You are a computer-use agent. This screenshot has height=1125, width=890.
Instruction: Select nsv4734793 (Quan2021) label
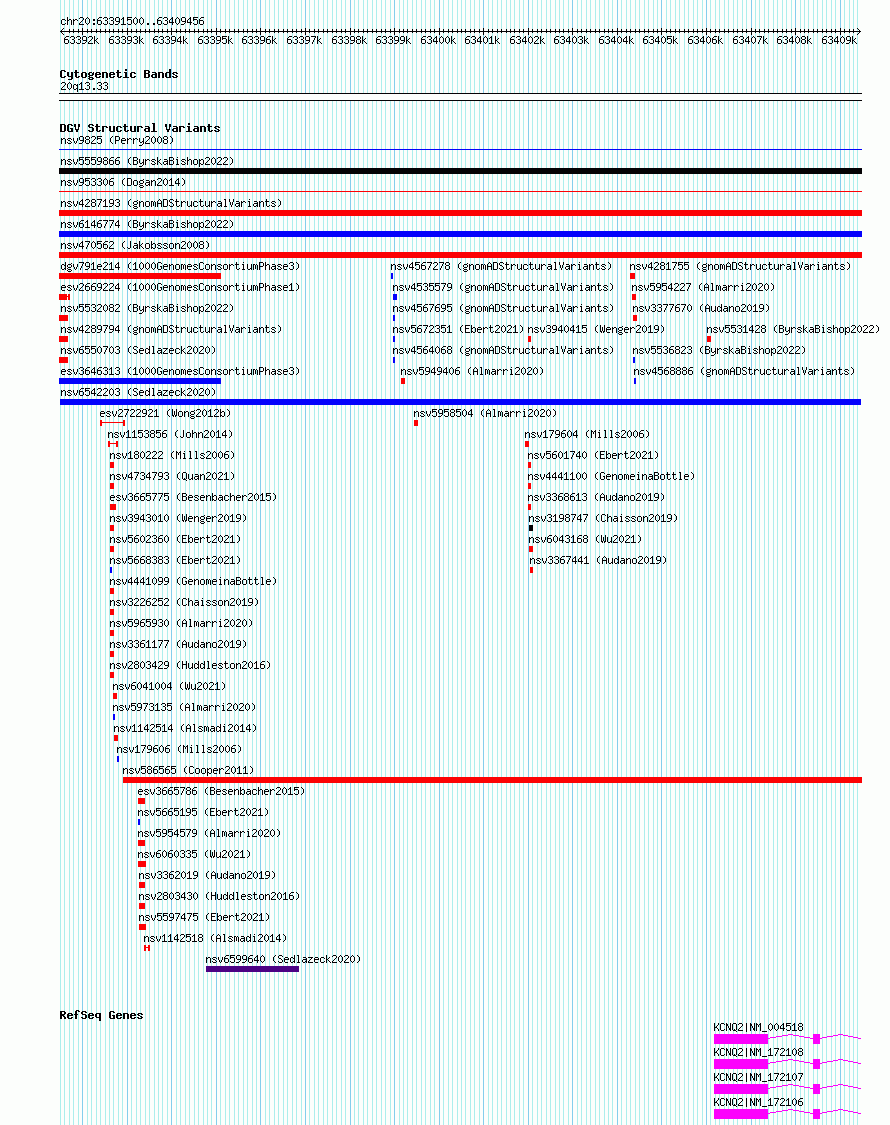pos(172,476)
